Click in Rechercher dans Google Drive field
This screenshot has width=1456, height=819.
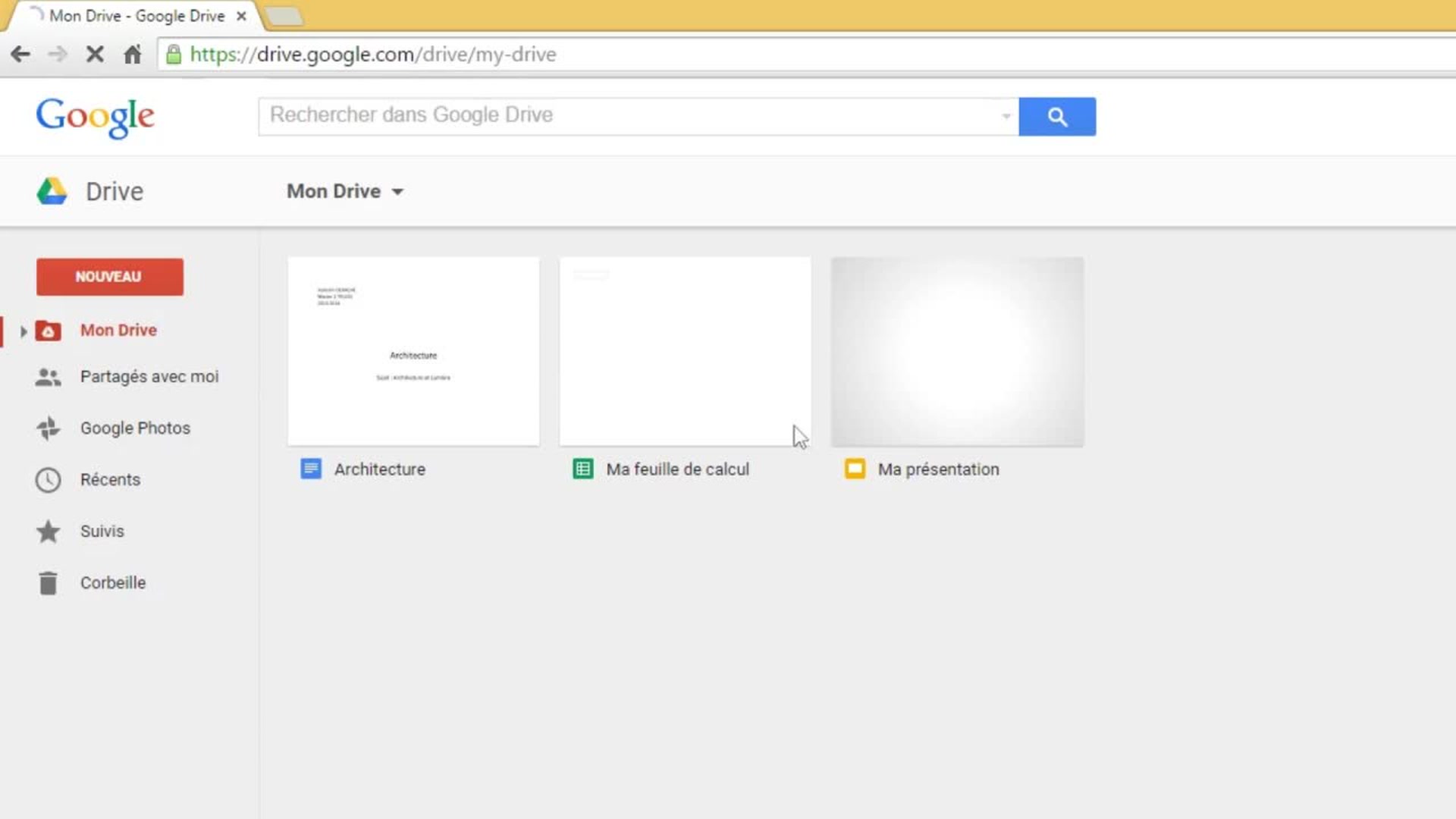coord(629,115)
